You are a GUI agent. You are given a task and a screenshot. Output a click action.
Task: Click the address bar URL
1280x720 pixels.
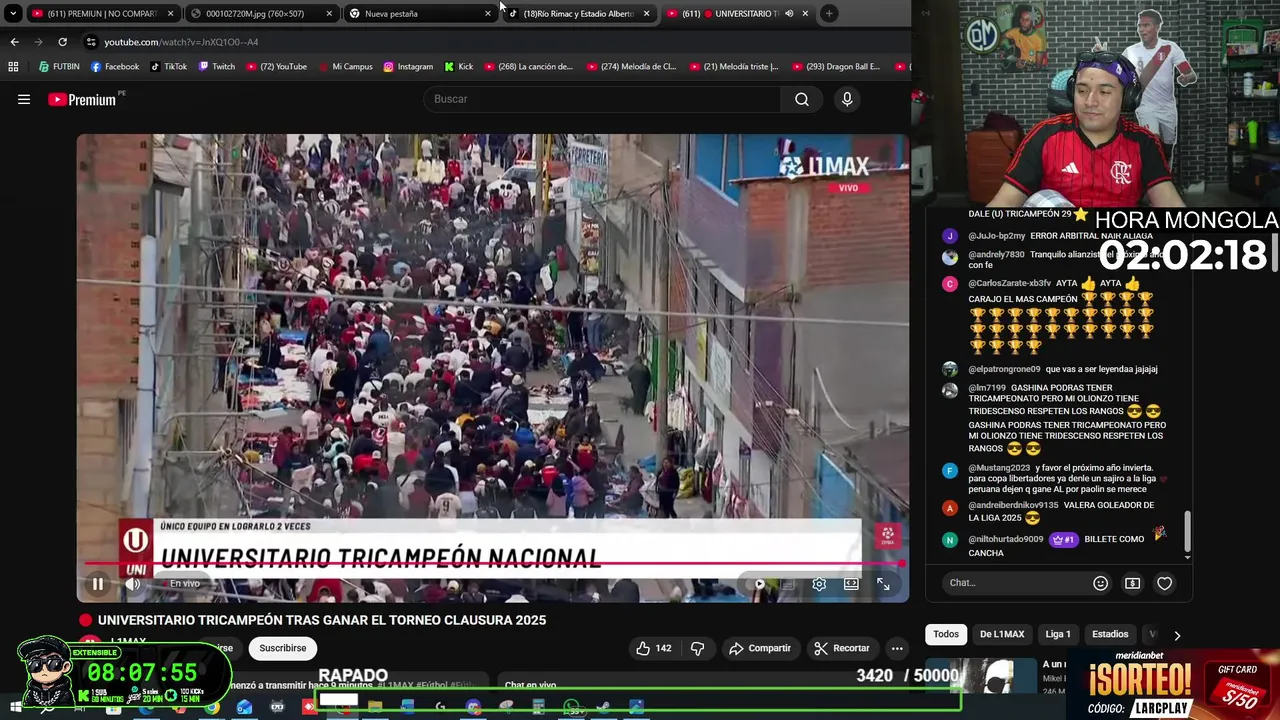pyautogui.click(x=181, y=42)
